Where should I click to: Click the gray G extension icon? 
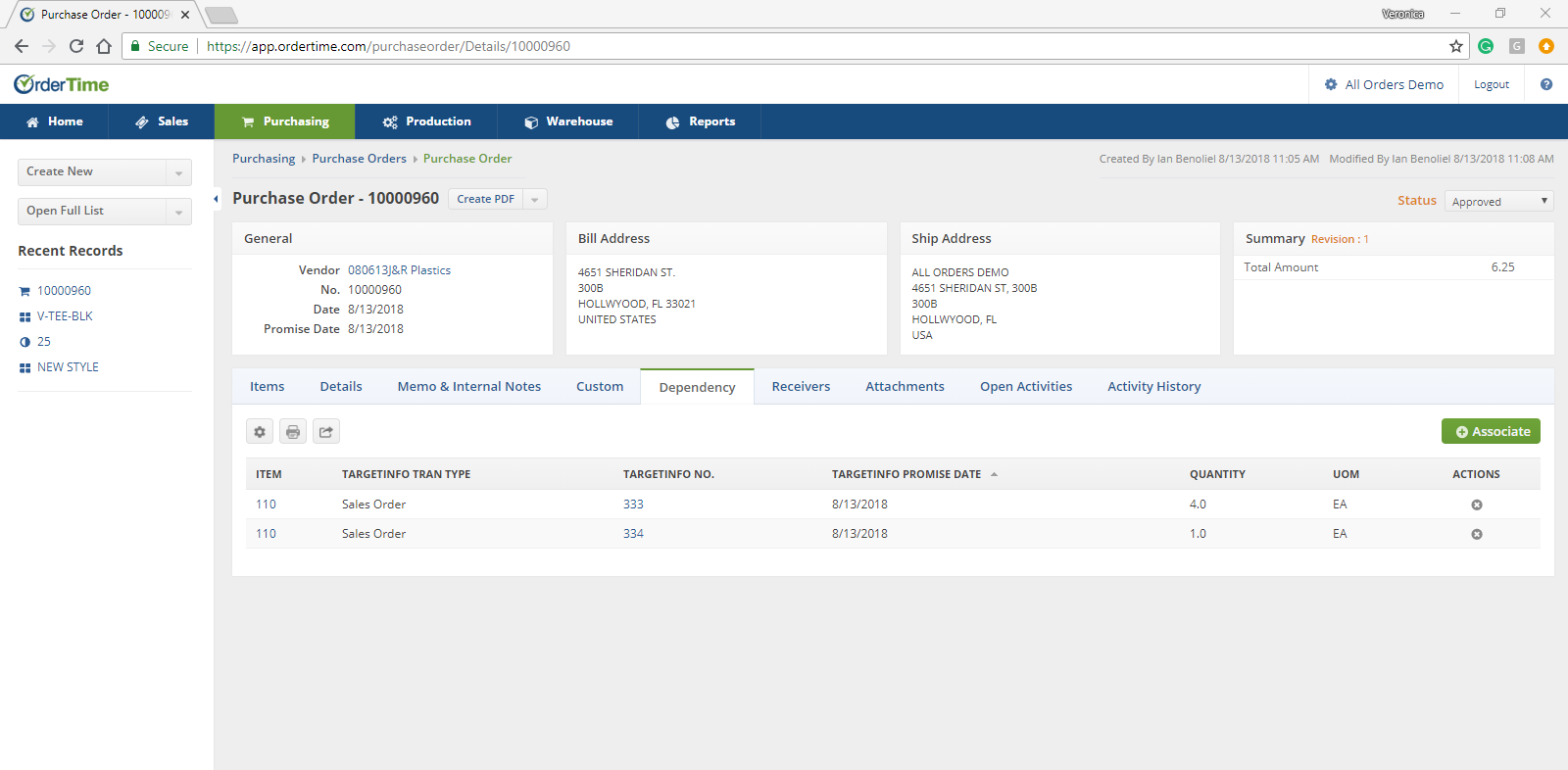[1517, 46]
